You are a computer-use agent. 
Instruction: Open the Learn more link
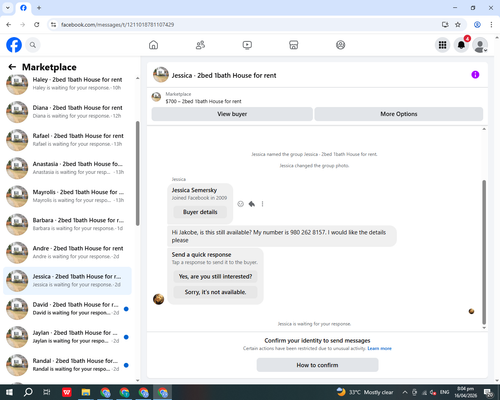tap(379, 348)
